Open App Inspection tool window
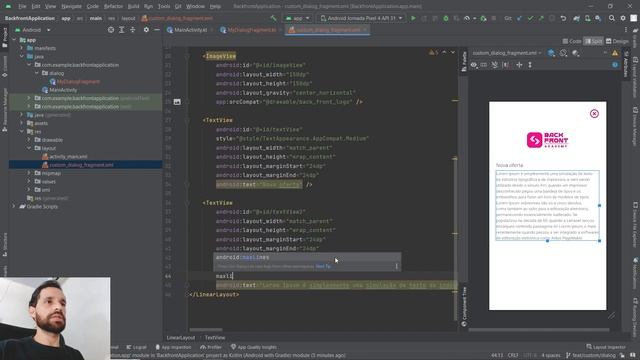Viewport: 640px width, 360px height. click(x=173, y=347)
